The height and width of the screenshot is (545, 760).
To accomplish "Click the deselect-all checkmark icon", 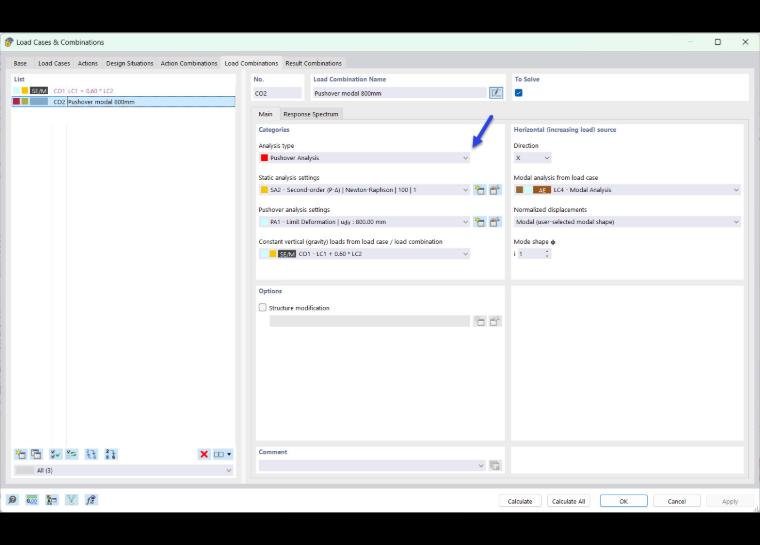I will (x=72, y=454).
